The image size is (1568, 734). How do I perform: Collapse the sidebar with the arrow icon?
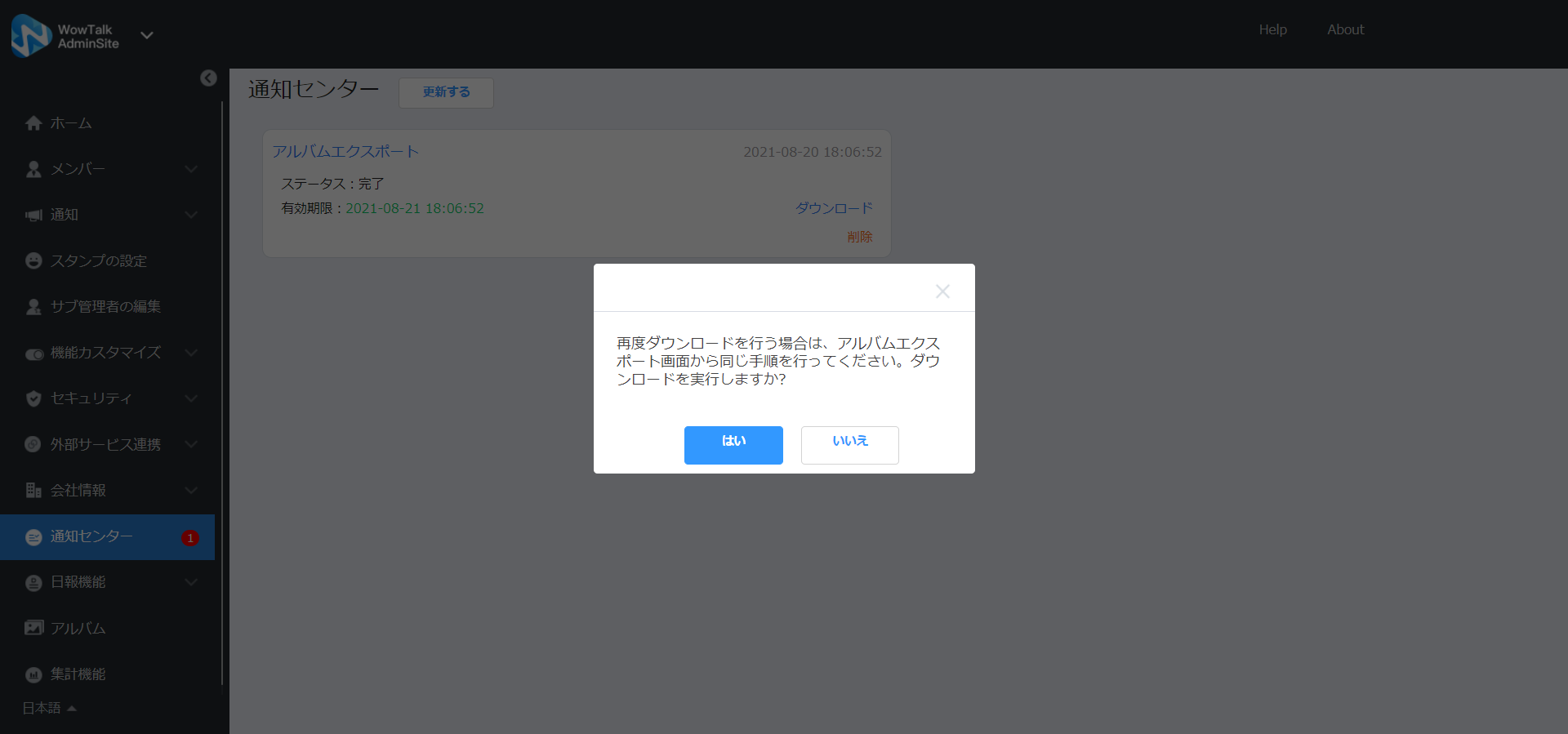(208, 78)
